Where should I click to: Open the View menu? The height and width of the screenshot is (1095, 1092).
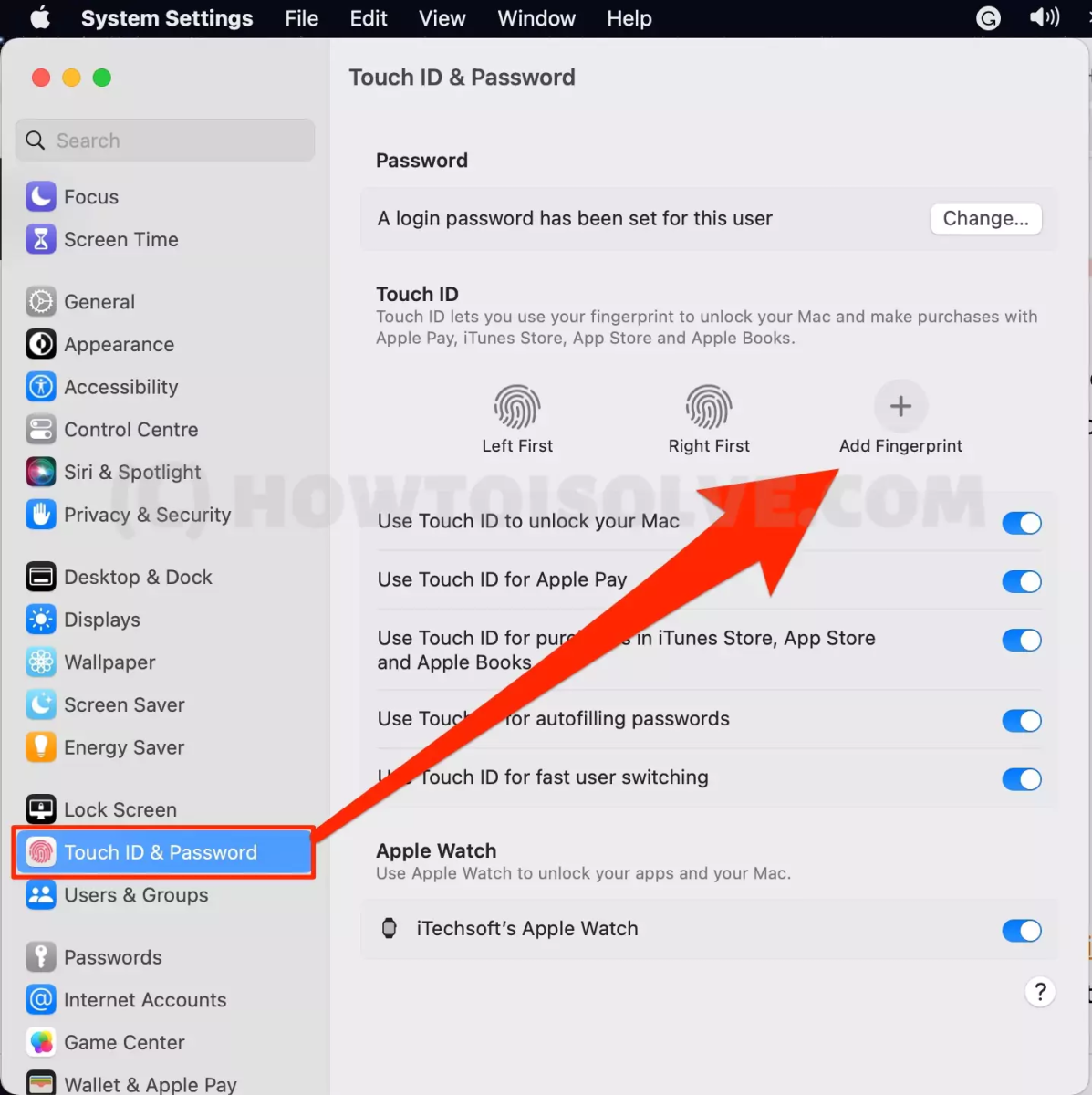coord(442,18)
